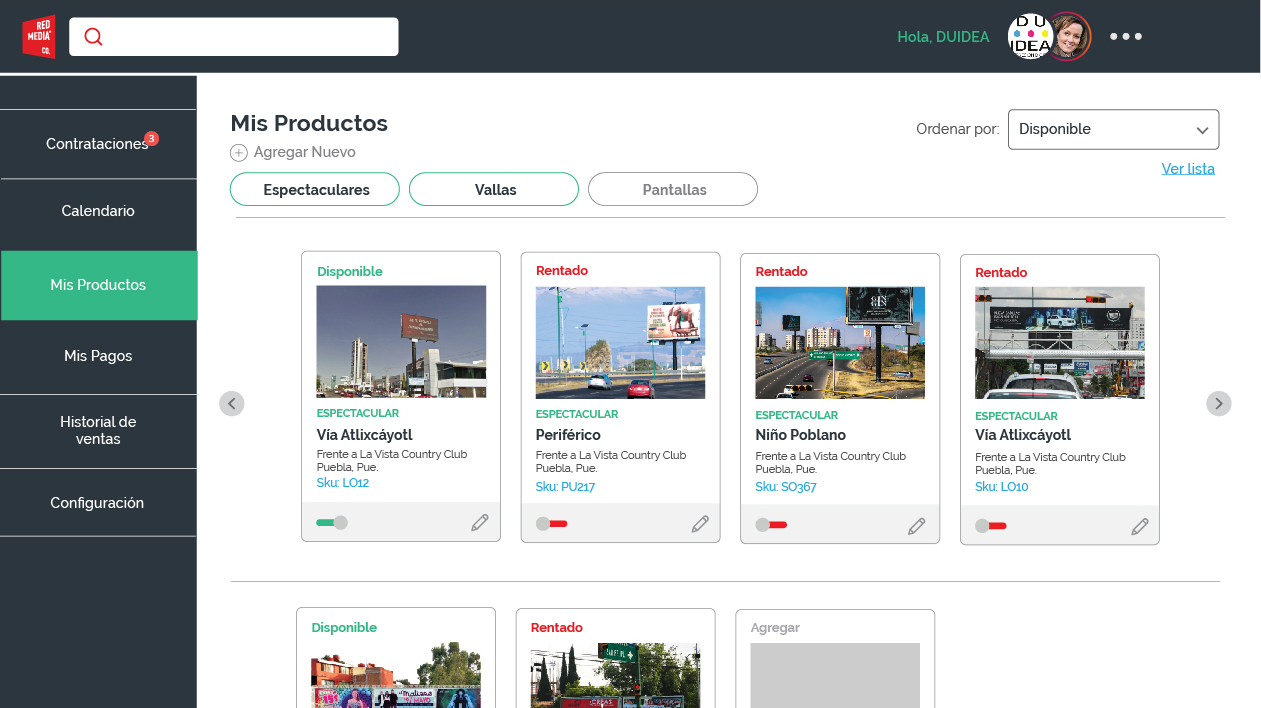The height and width of the screenshot is (708, 1261).
Task: Click pencil icon on Sku LO10 card
Action: point(1140,527)
